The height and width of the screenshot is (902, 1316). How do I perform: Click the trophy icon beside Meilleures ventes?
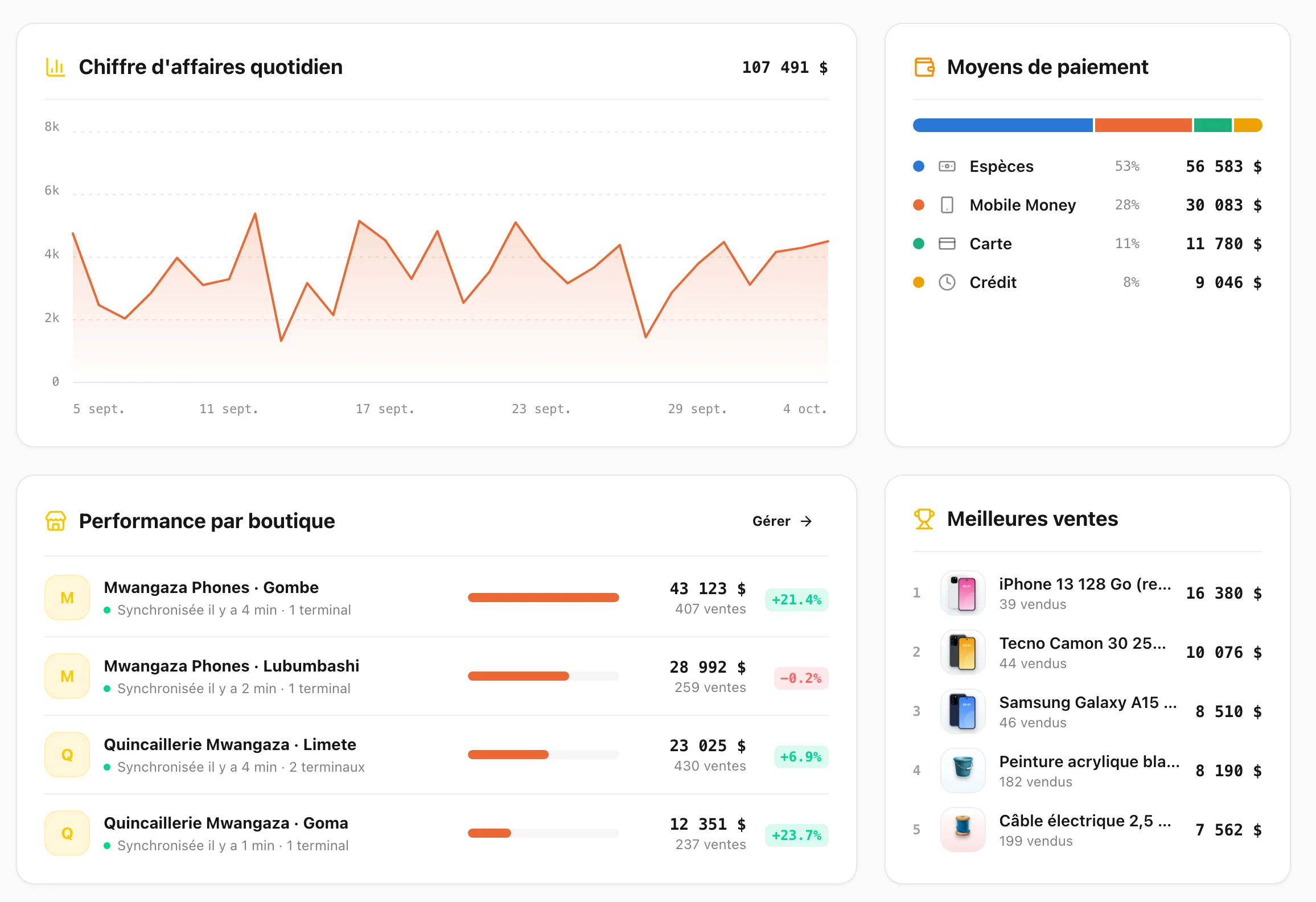924,519
